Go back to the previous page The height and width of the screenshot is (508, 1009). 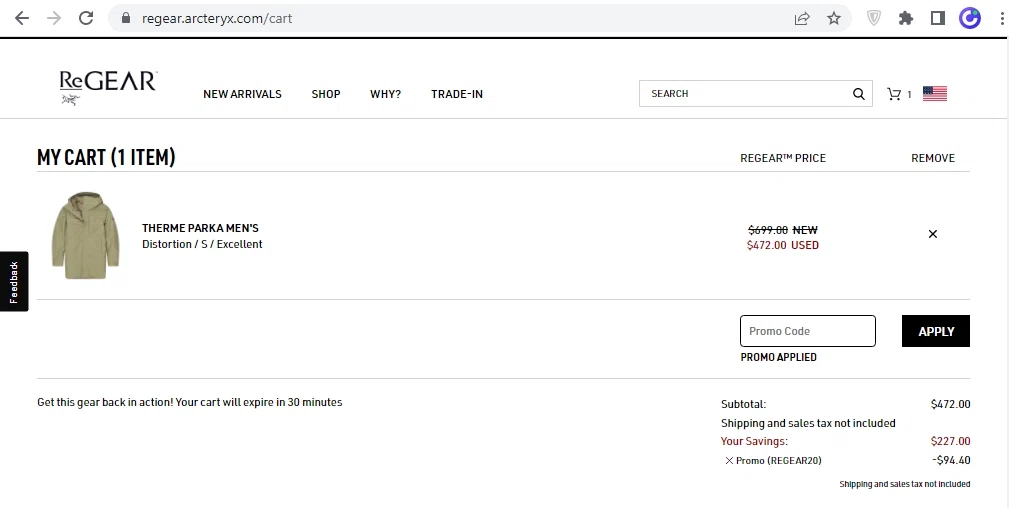[x=22, y=18]
